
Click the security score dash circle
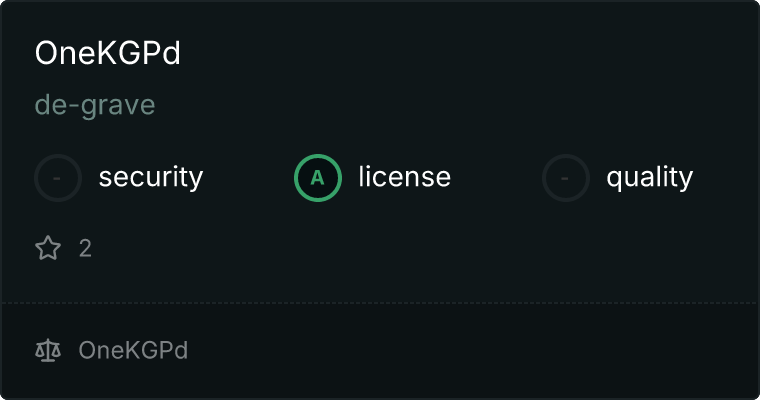58,178
